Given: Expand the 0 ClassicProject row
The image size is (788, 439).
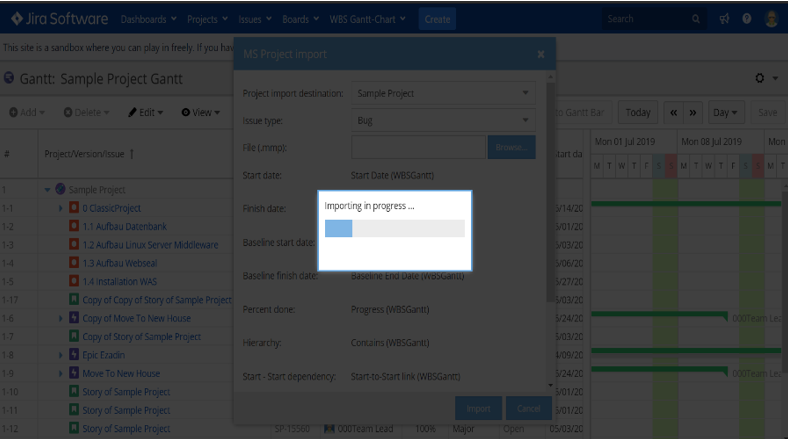Looking at the screenshot, I should 60,208.
